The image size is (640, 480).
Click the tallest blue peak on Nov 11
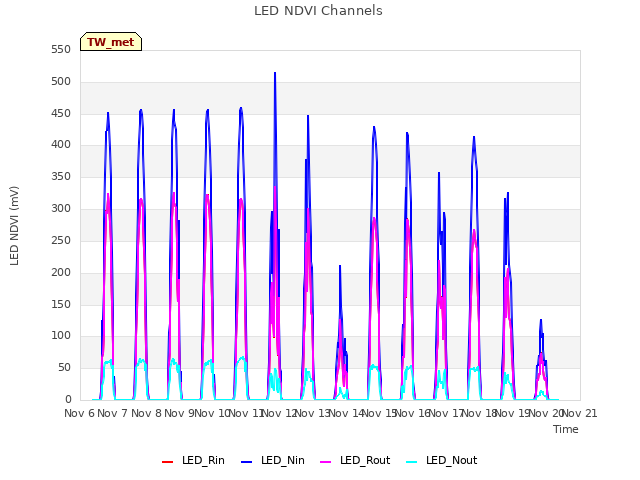[x=275, y=73]
